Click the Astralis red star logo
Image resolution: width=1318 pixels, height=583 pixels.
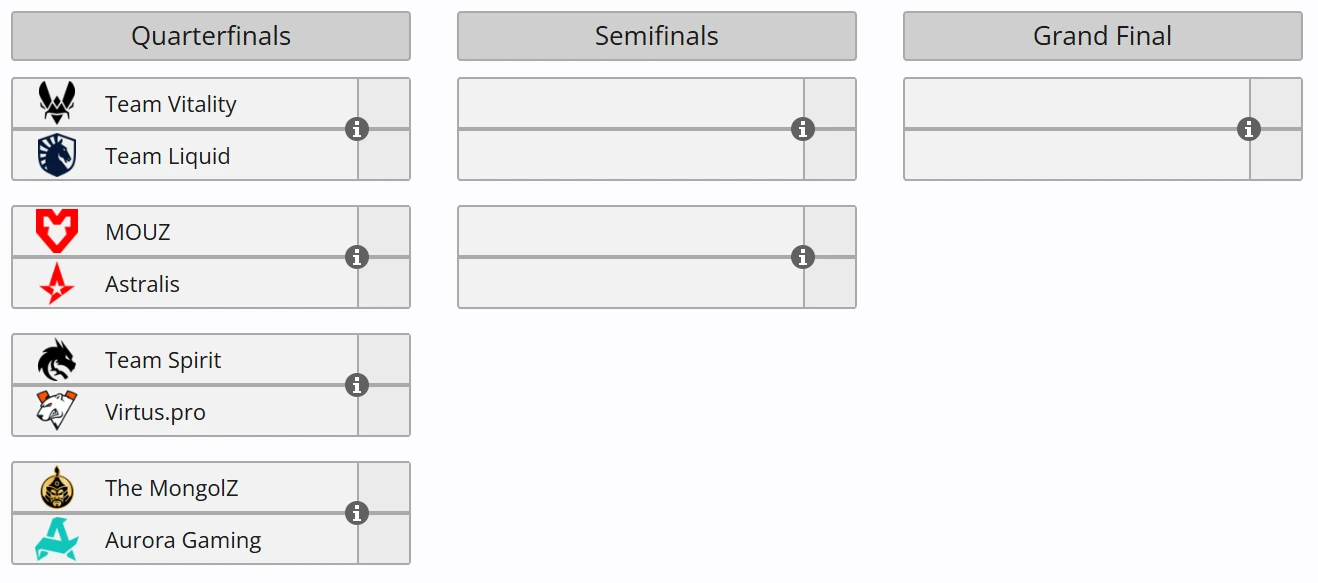click(x=57, y=284)
